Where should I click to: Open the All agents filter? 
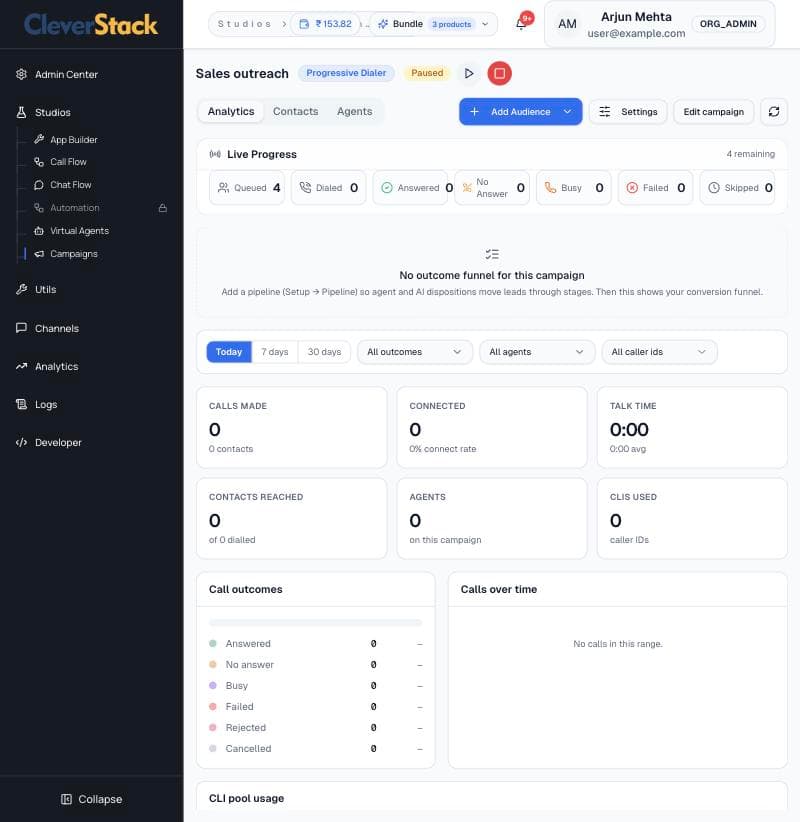click(537, 352)
